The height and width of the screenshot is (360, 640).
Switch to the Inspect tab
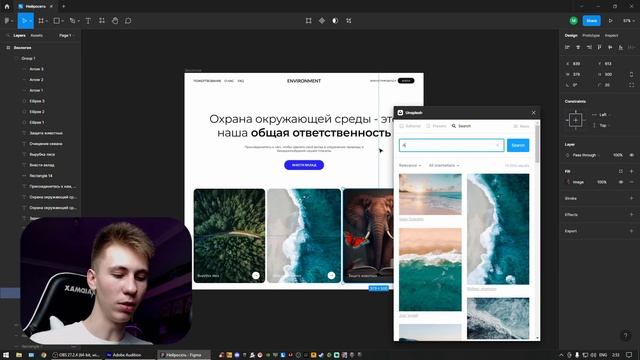coord(611,36)
